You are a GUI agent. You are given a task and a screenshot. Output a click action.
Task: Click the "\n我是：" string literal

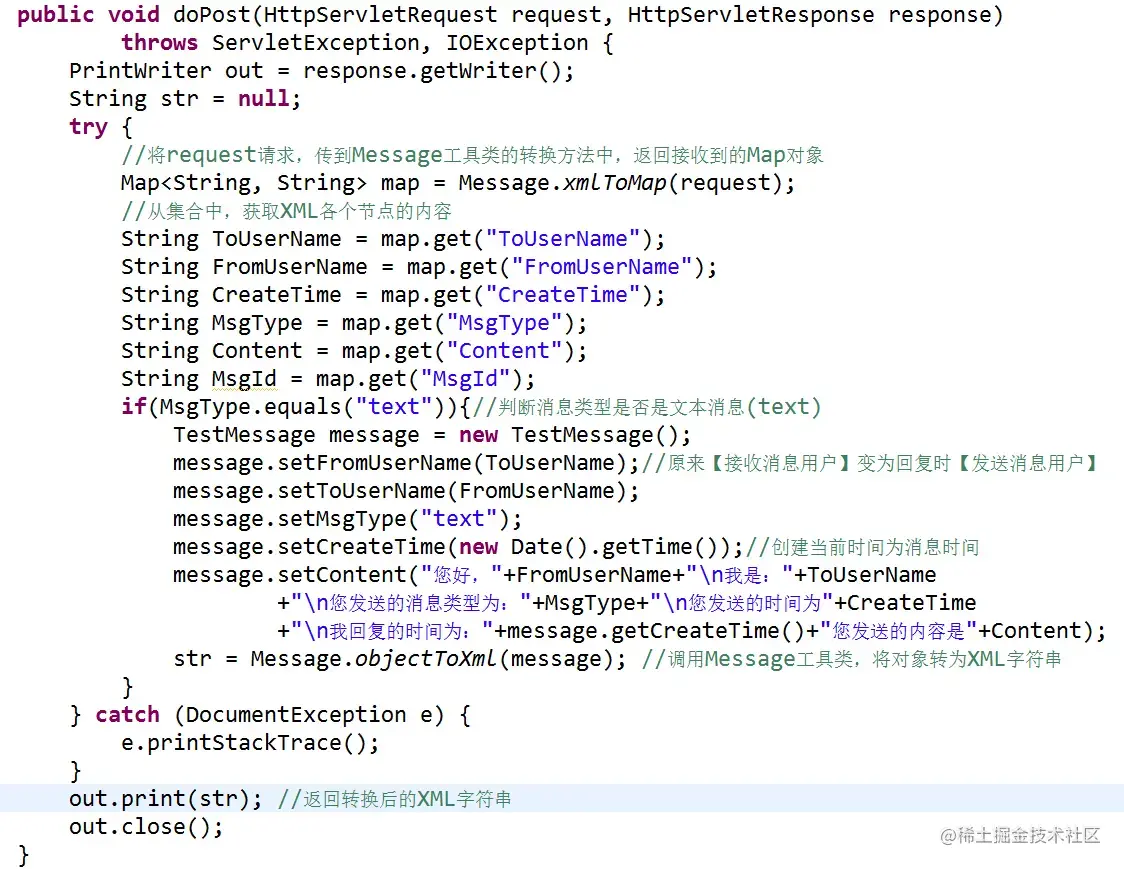pyautogui.click(x=740, y=574)
